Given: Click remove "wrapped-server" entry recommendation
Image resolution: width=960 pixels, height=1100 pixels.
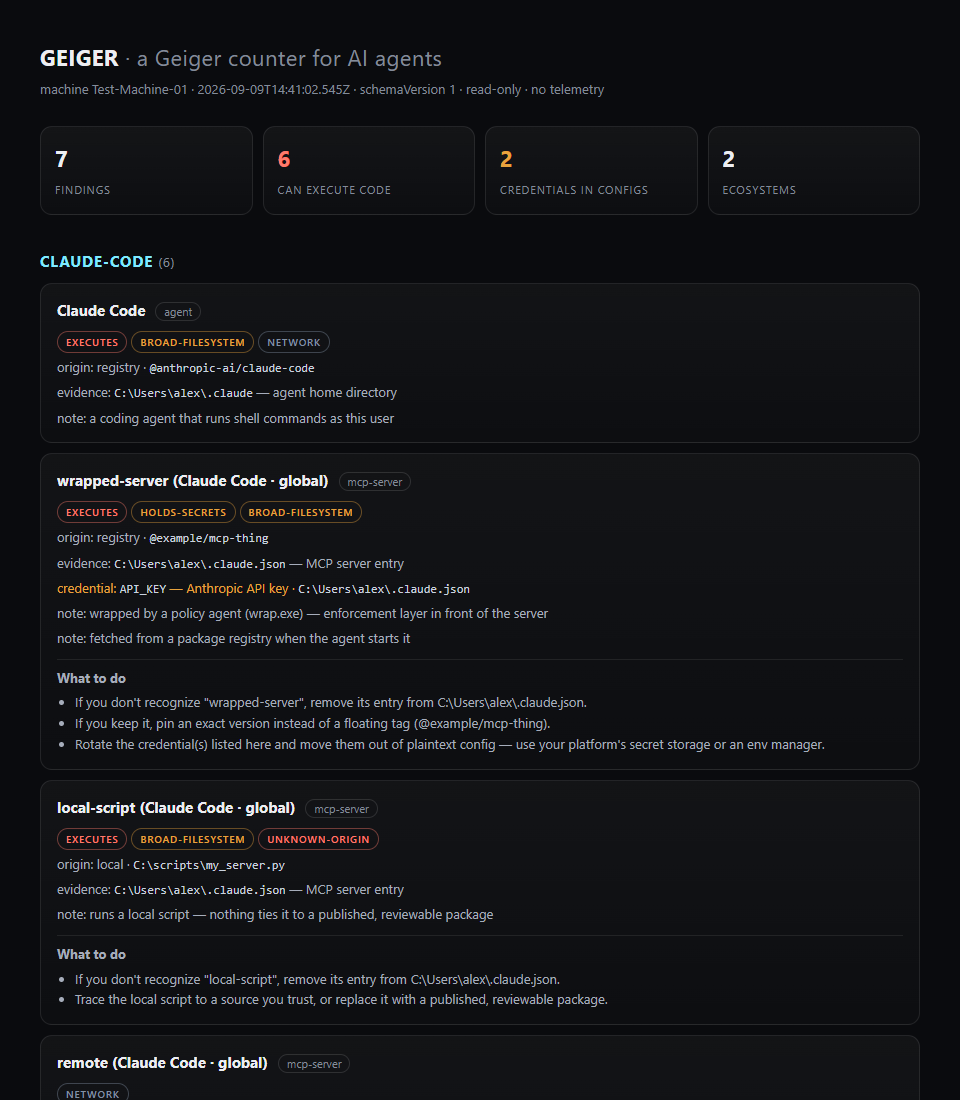Looking at the screenshot, I should (x=331, y=702).
